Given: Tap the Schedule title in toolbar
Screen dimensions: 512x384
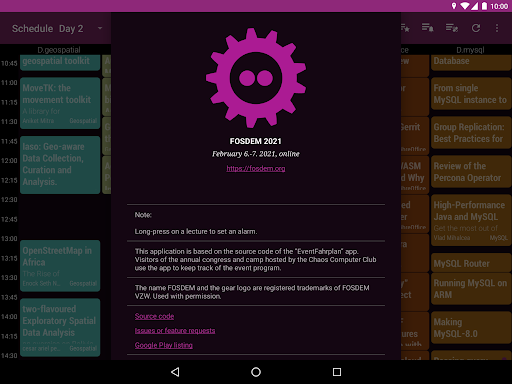Looking at the screenshot, I should [x=32, y=29].
